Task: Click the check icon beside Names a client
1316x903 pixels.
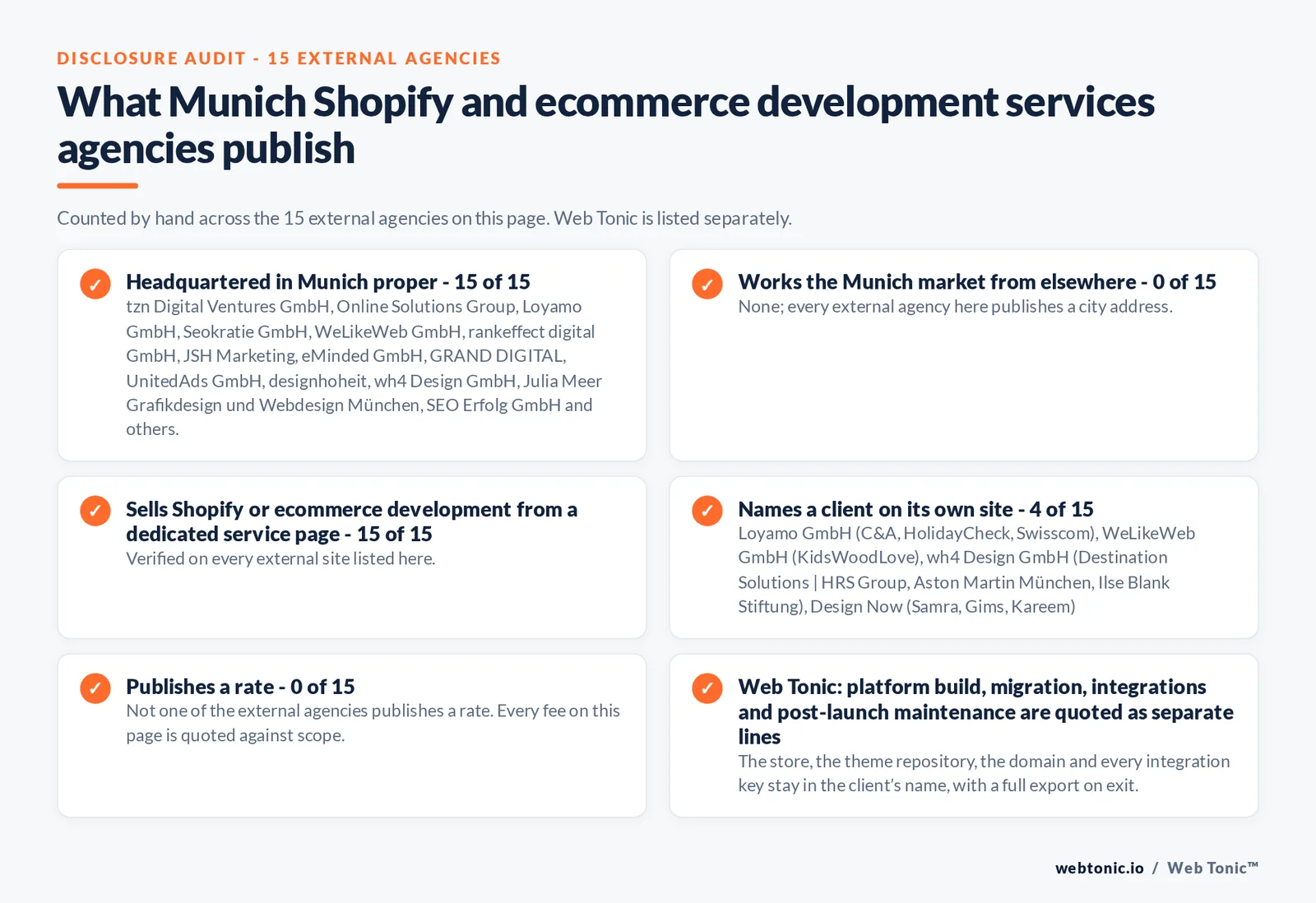Action: click(x=707, y=511)
